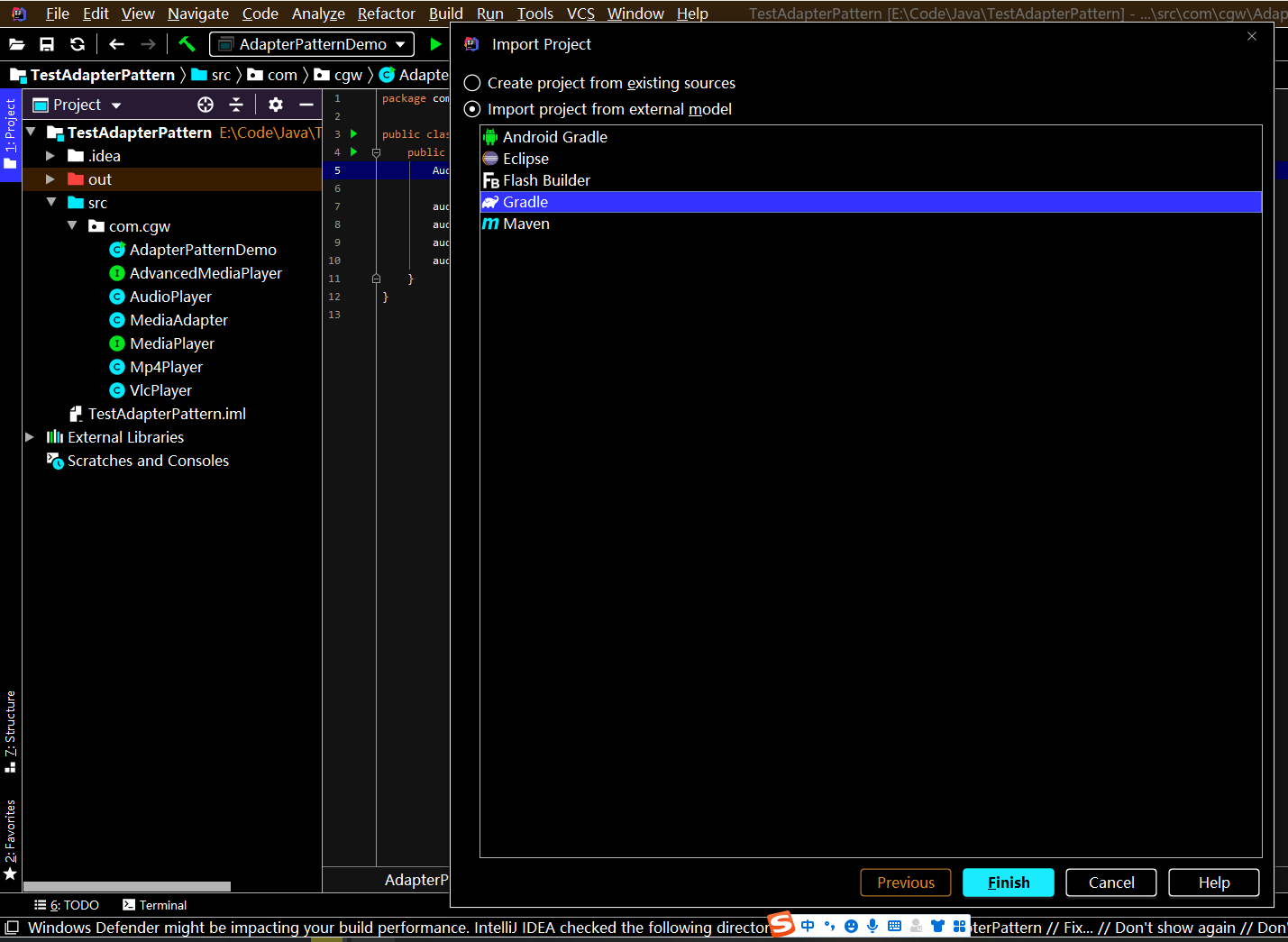Select Import project from external model option
The width and height of the screenshot is (1288, 942).
[x=598, y=109]
